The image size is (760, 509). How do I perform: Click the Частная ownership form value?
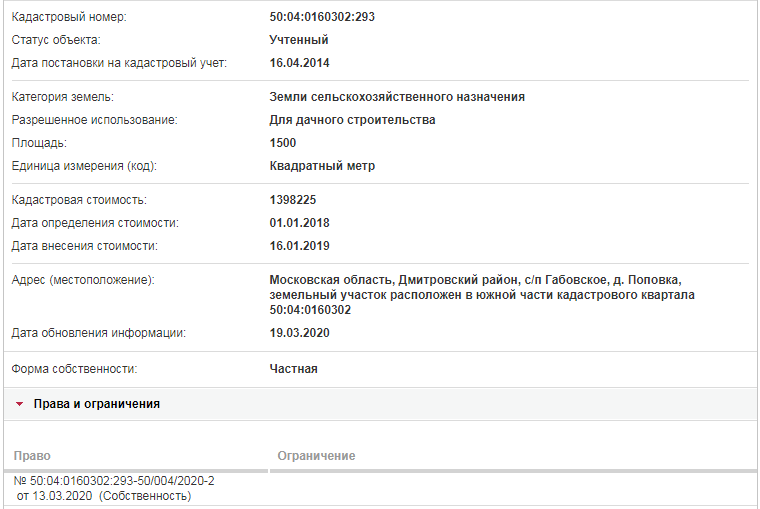pos(293,369)
